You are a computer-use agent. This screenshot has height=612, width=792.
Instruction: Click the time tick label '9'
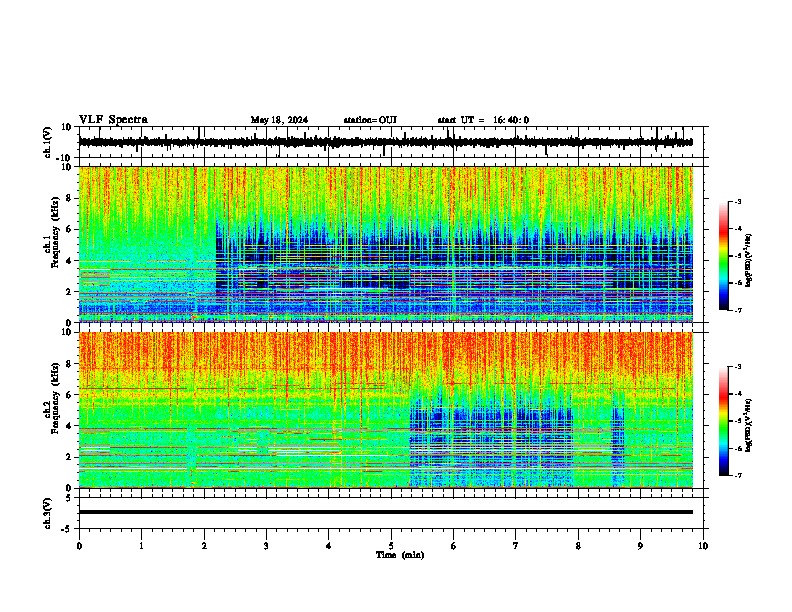[x=640, y=546]
